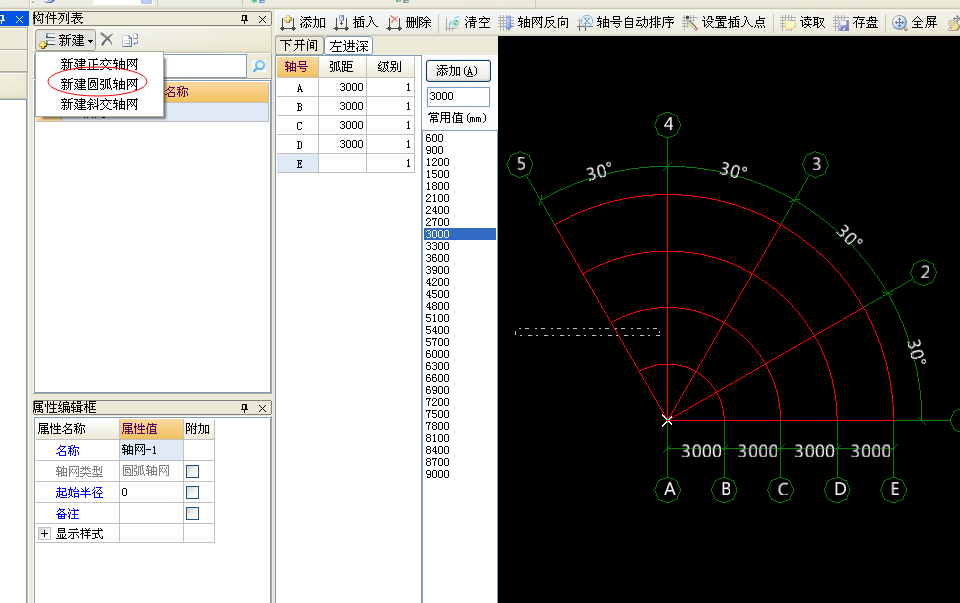
Task: Choose common value 2400 from list
Action: tap(459, 210)
